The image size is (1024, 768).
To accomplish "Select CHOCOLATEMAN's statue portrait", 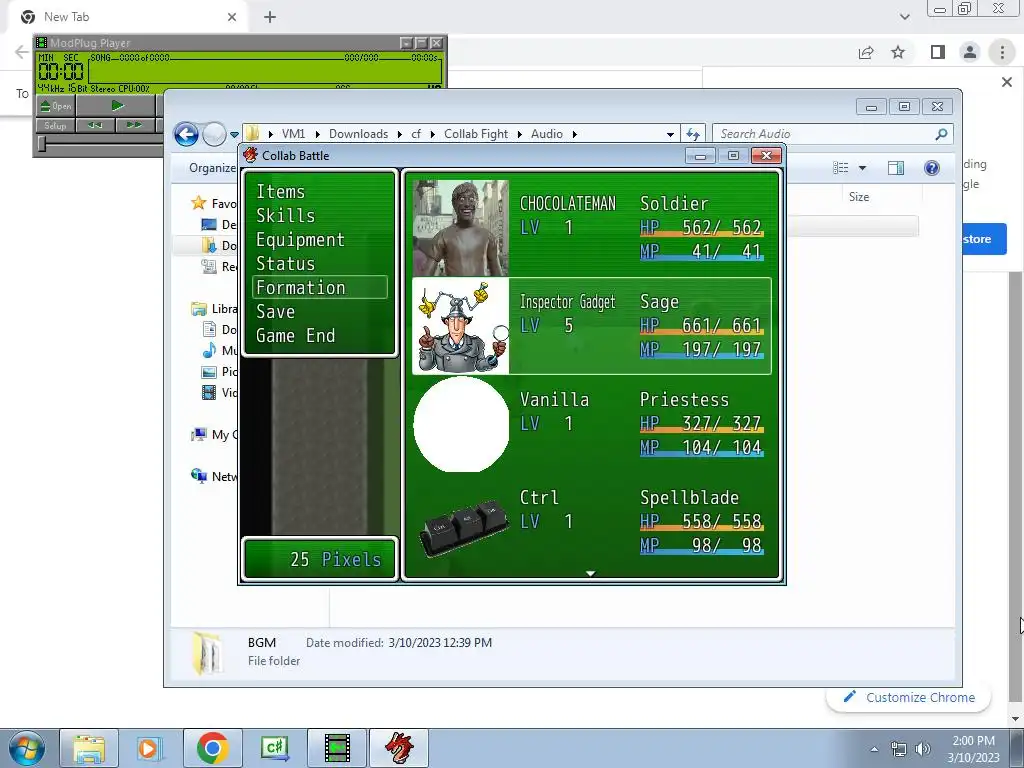I will pos(461,227).
